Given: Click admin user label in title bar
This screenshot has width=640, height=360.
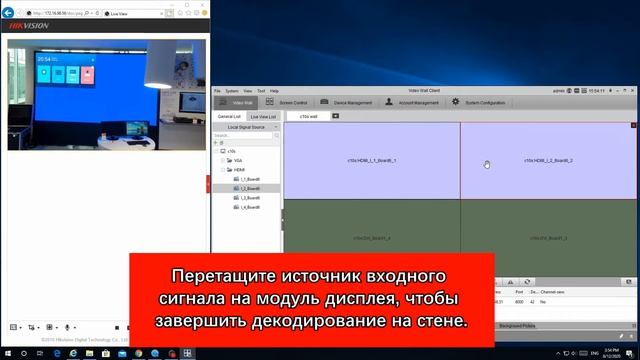Looking at the screenshot, I should point(559,91).
